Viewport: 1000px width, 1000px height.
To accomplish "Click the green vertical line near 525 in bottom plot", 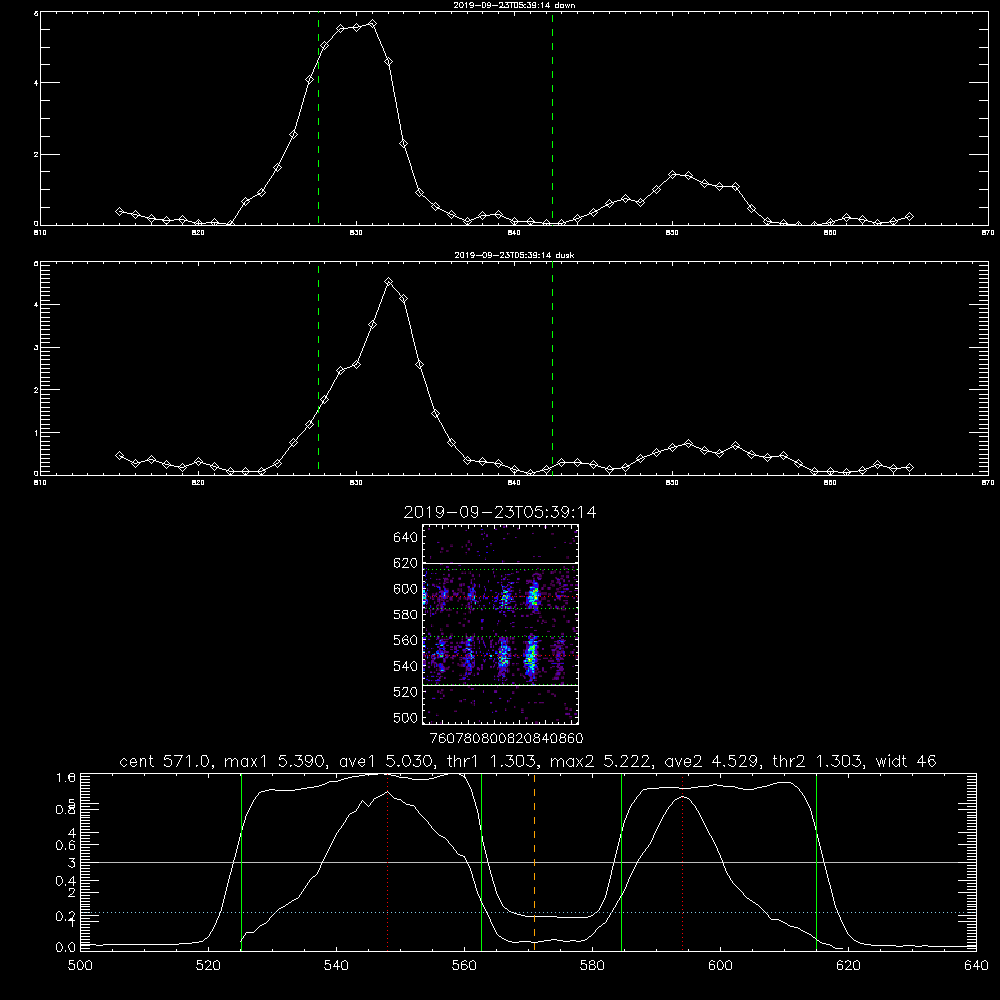I will click(x=241, y=862).
